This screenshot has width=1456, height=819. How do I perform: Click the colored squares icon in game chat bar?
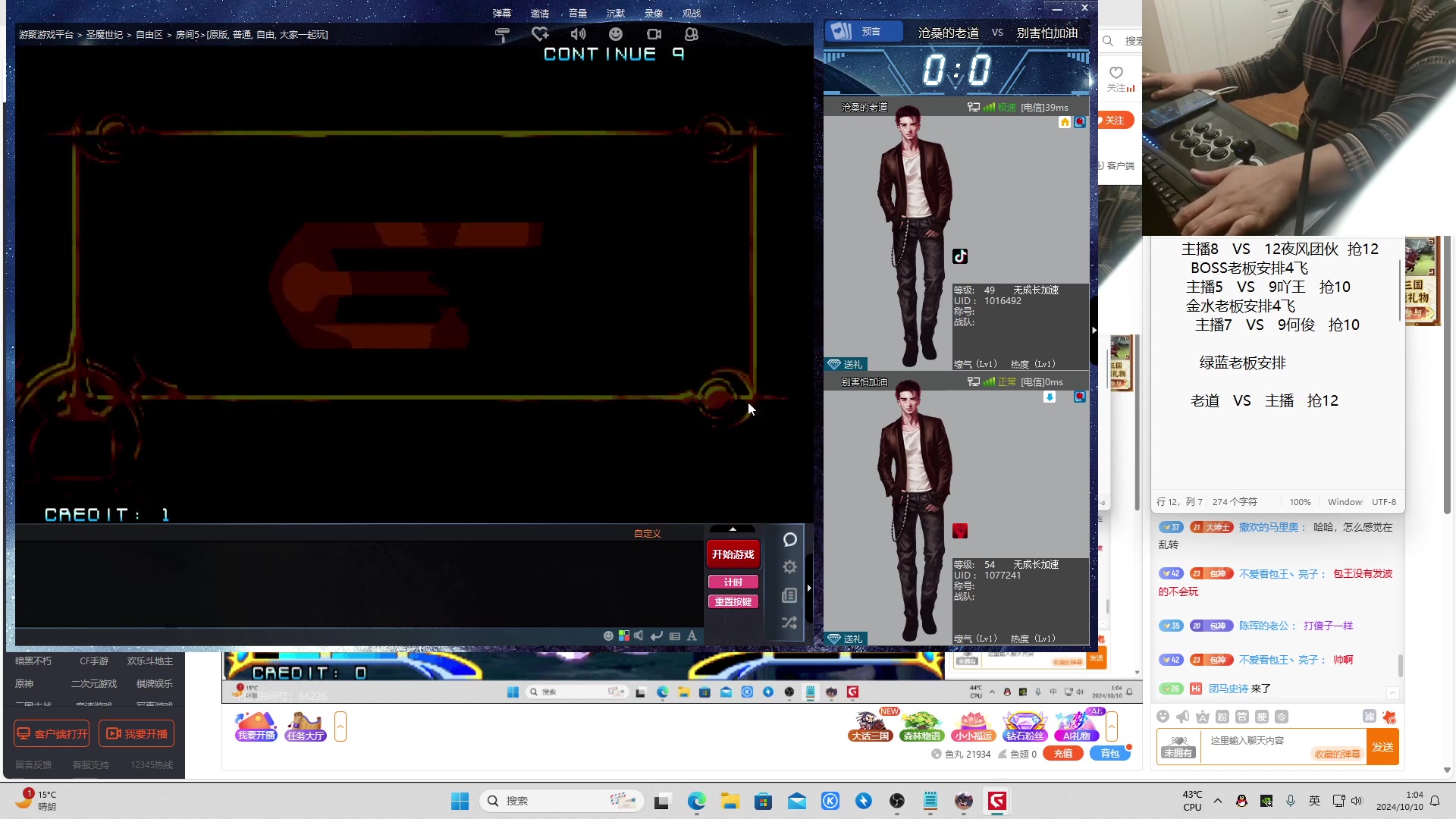click(x=624, y=635)
